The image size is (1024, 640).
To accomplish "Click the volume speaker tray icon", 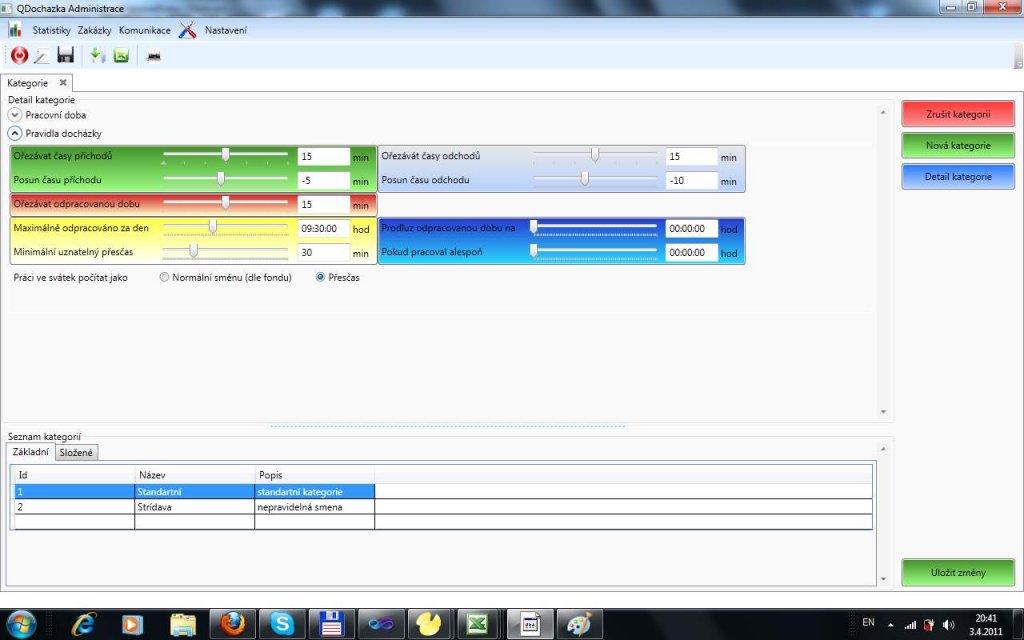I will [949, 625].
